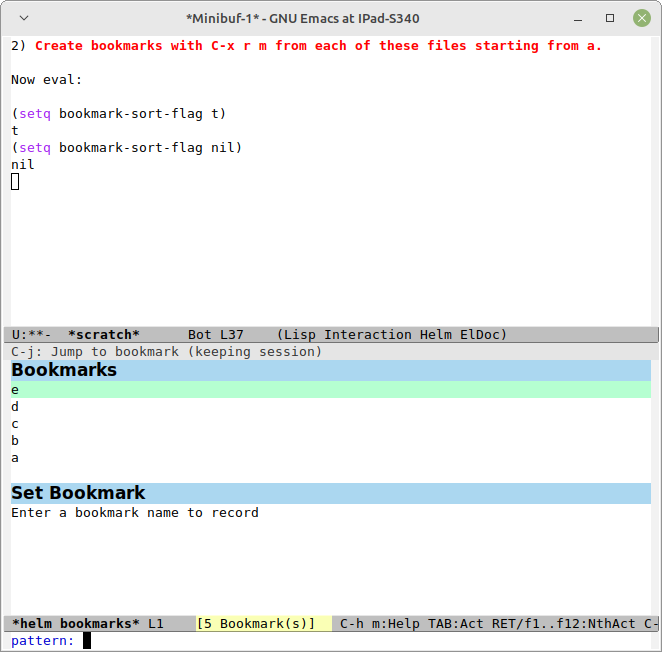Click '*helm bookmarks*' in Helm mode line
Image resolution: width=662 pixels, height=652 pixels.
coord(76,623)
